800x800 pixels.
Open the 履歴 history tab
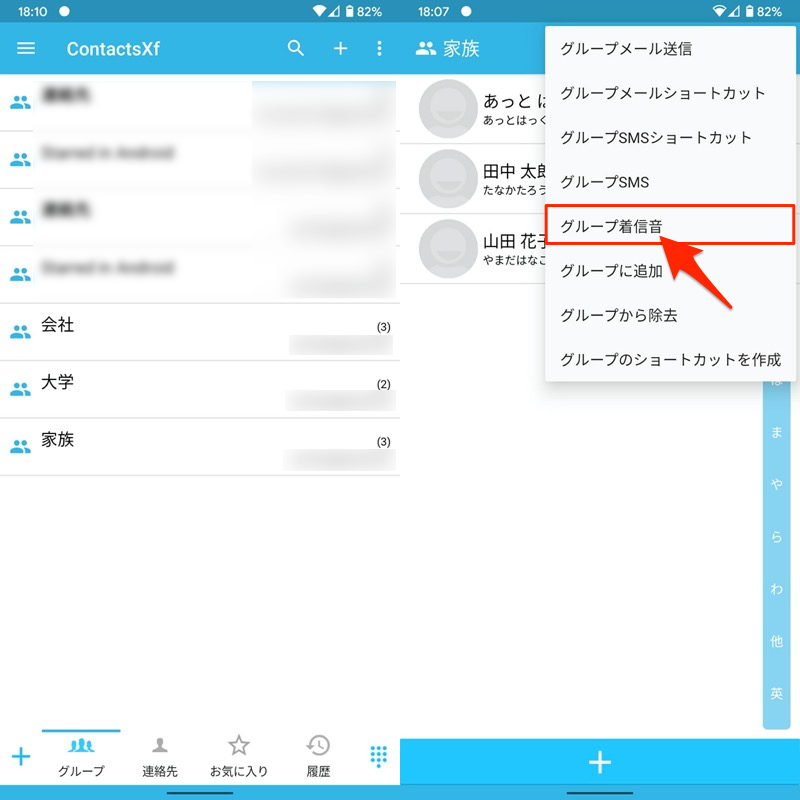point(318,756)
